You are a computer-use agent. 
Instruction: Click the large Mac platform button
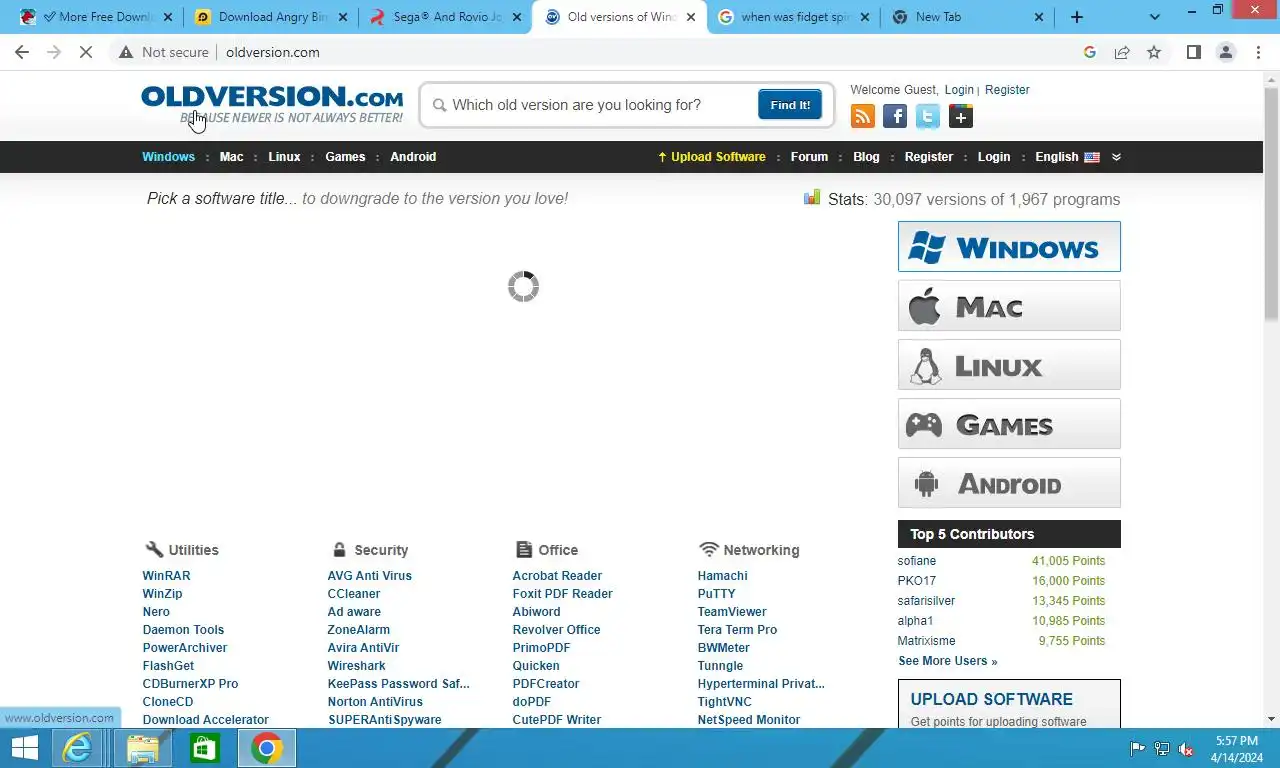[1009, 306]
